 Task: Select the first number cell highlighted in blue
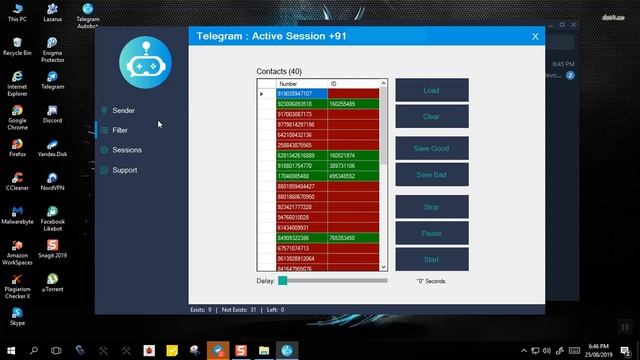[302, 93]
